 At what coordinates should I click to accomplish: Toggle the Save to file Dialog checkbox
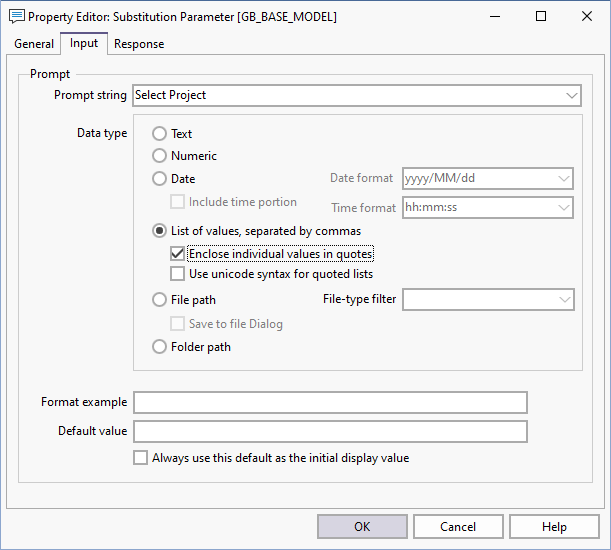pyautogui.click(x=177, y=324)
